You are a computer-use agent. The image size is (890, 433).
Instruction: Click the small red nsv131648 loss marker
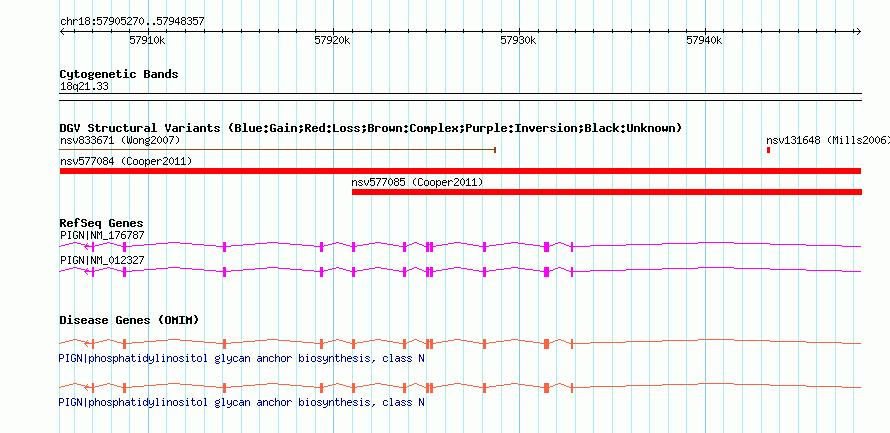[x=768, y=150]
